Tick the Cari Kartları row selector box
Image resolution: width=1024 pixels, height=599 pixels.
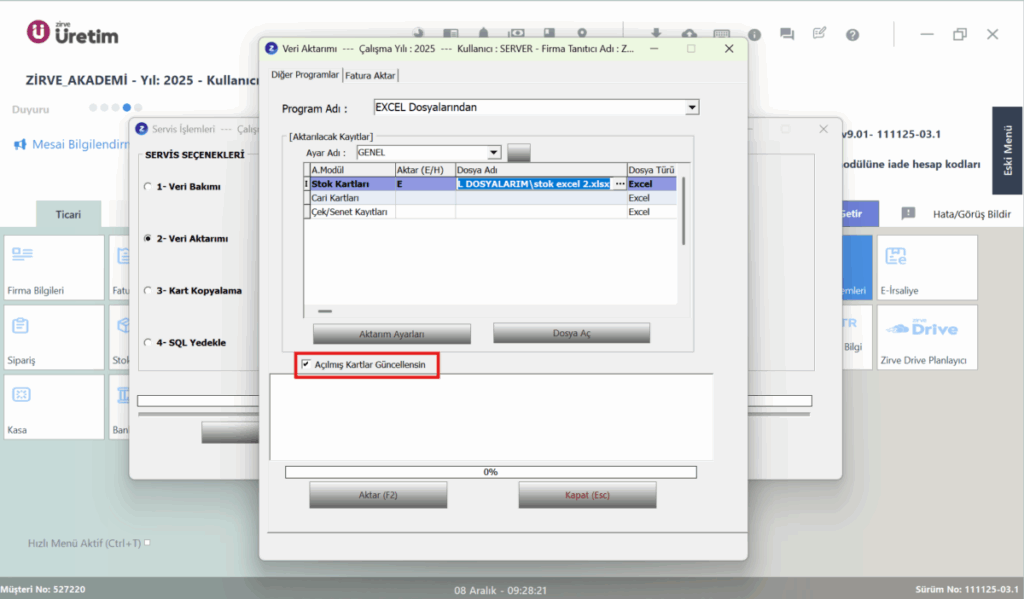pyautogui.click(x=306, y=198)
